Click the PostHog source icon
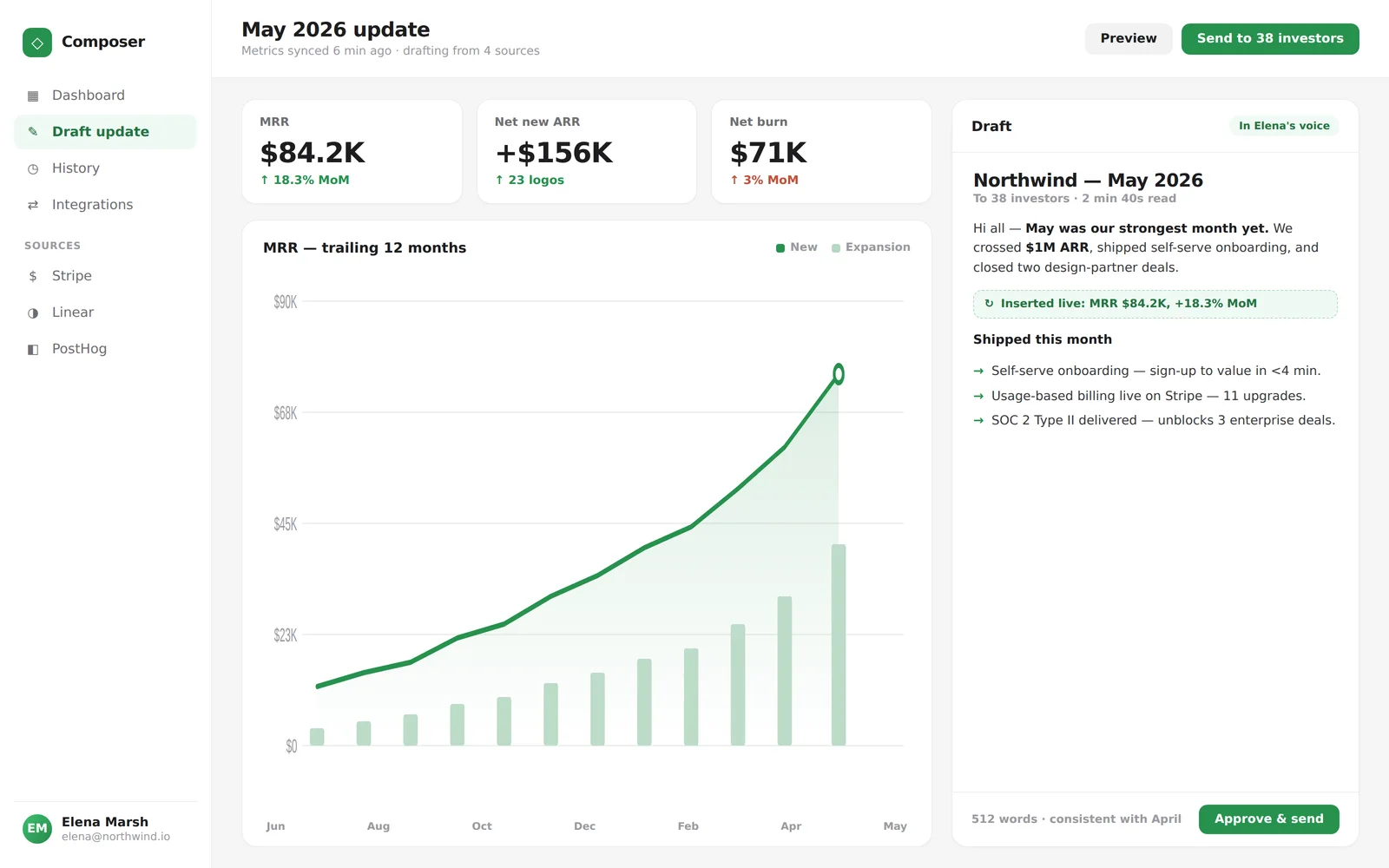This screenshot has width=1389, height=868. pos(33,349)
